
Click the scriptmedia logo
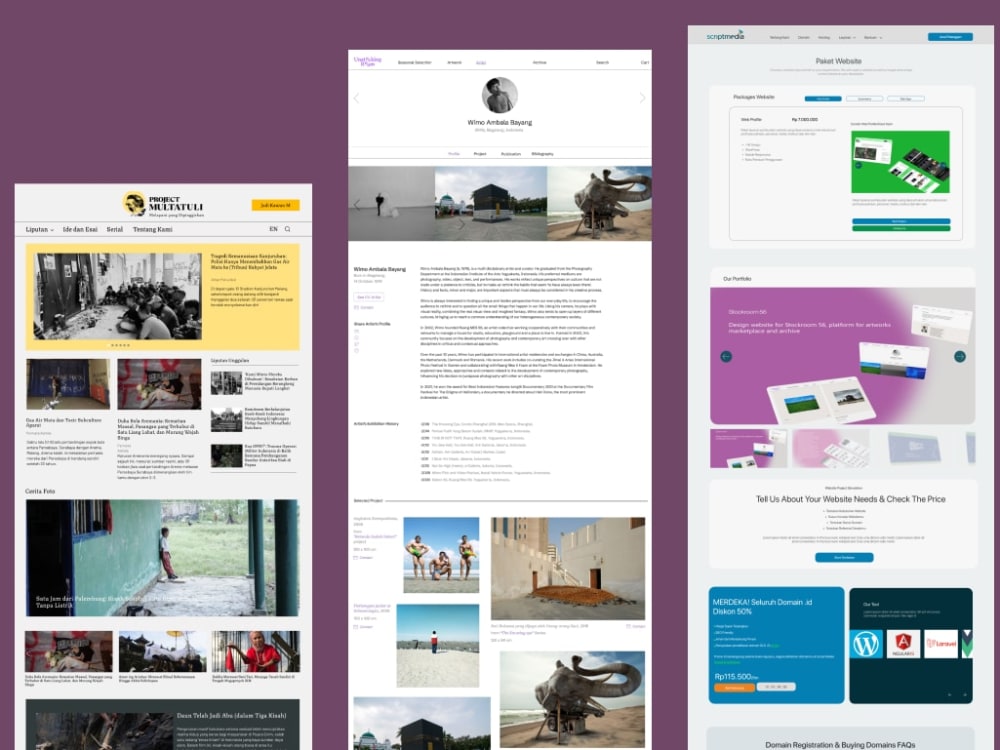click(x=726, y=35)
